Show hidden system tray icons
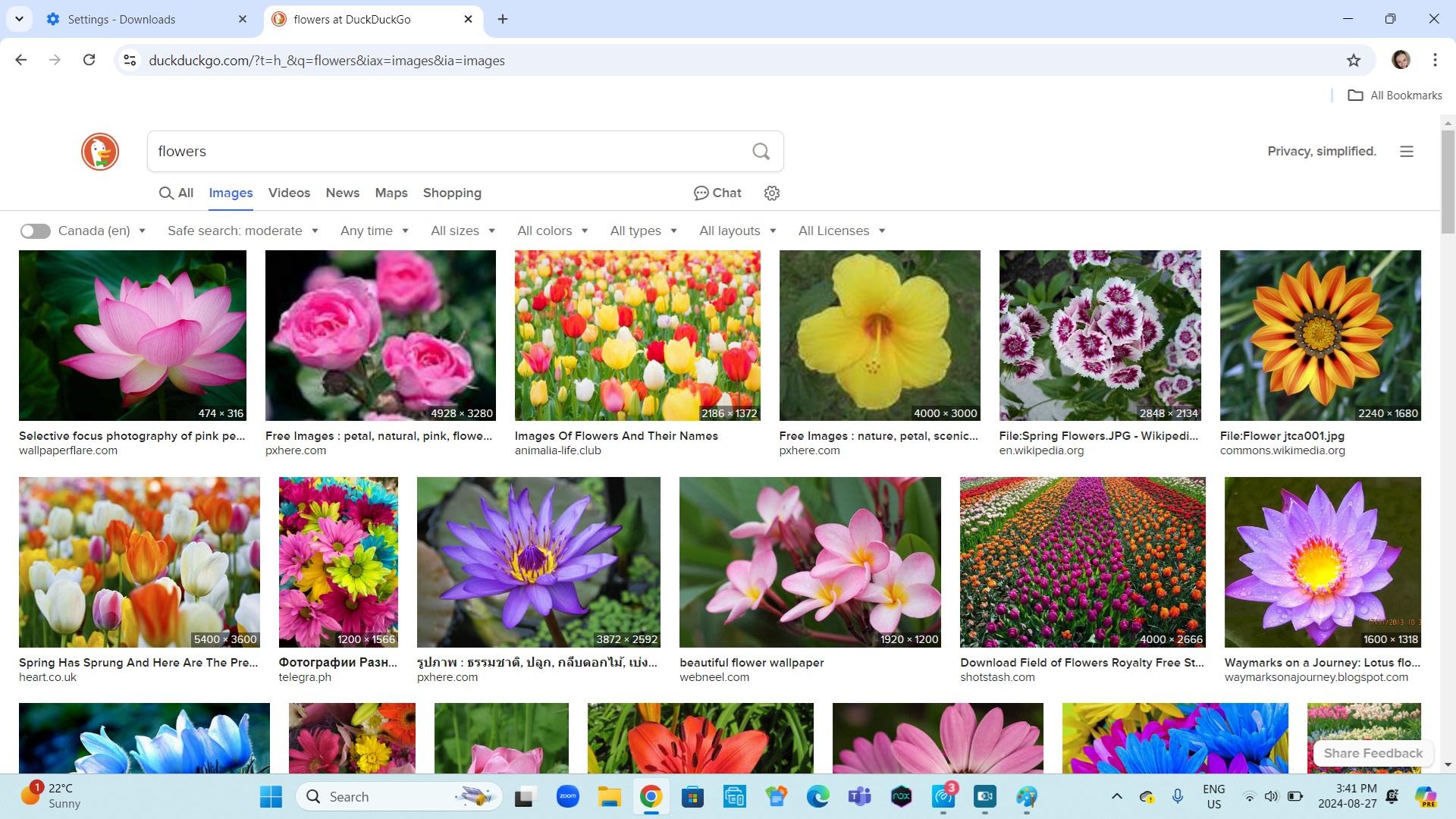 [1117, 796]
